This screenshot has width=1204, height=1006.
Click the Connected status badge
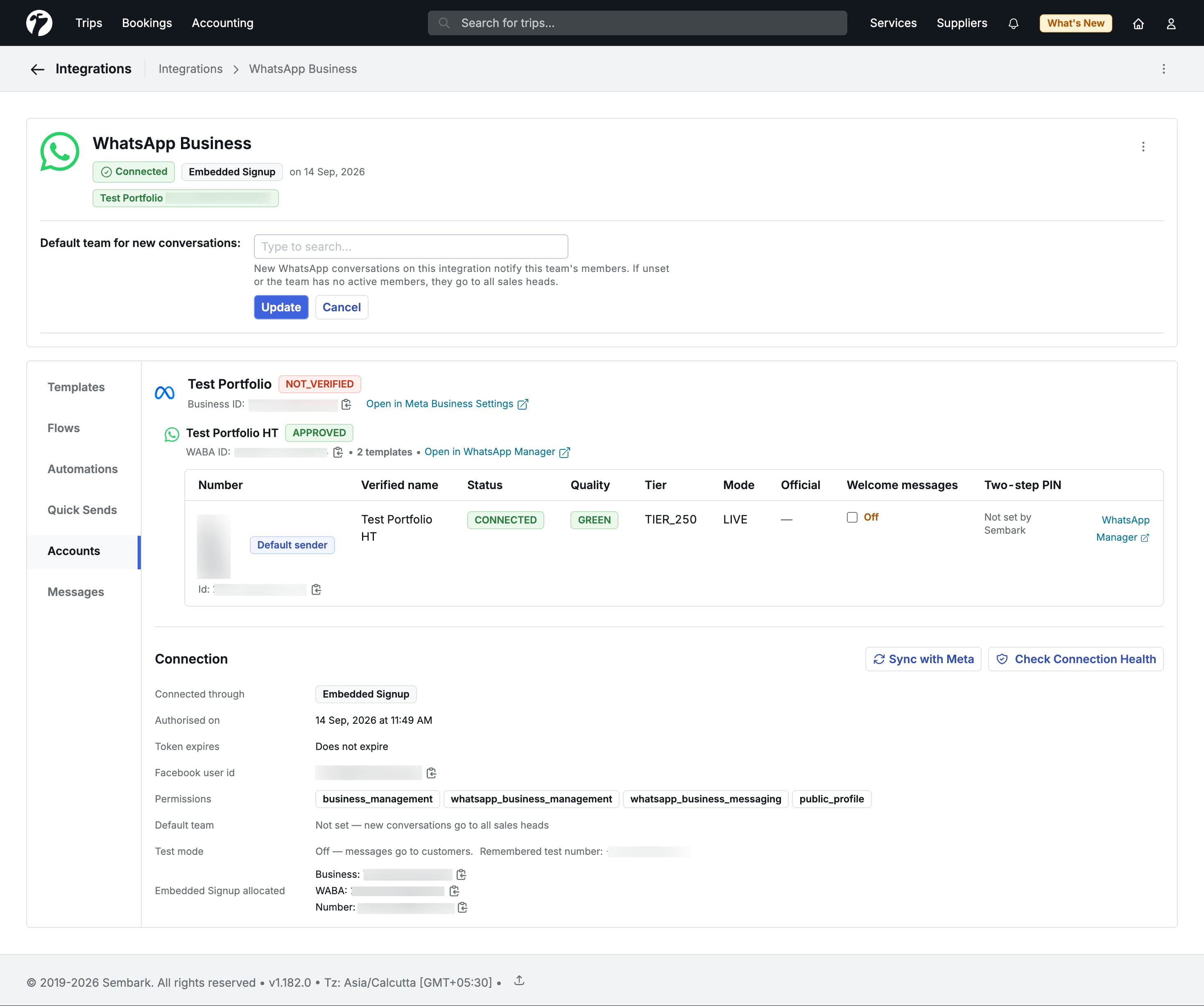click(134, 172)
